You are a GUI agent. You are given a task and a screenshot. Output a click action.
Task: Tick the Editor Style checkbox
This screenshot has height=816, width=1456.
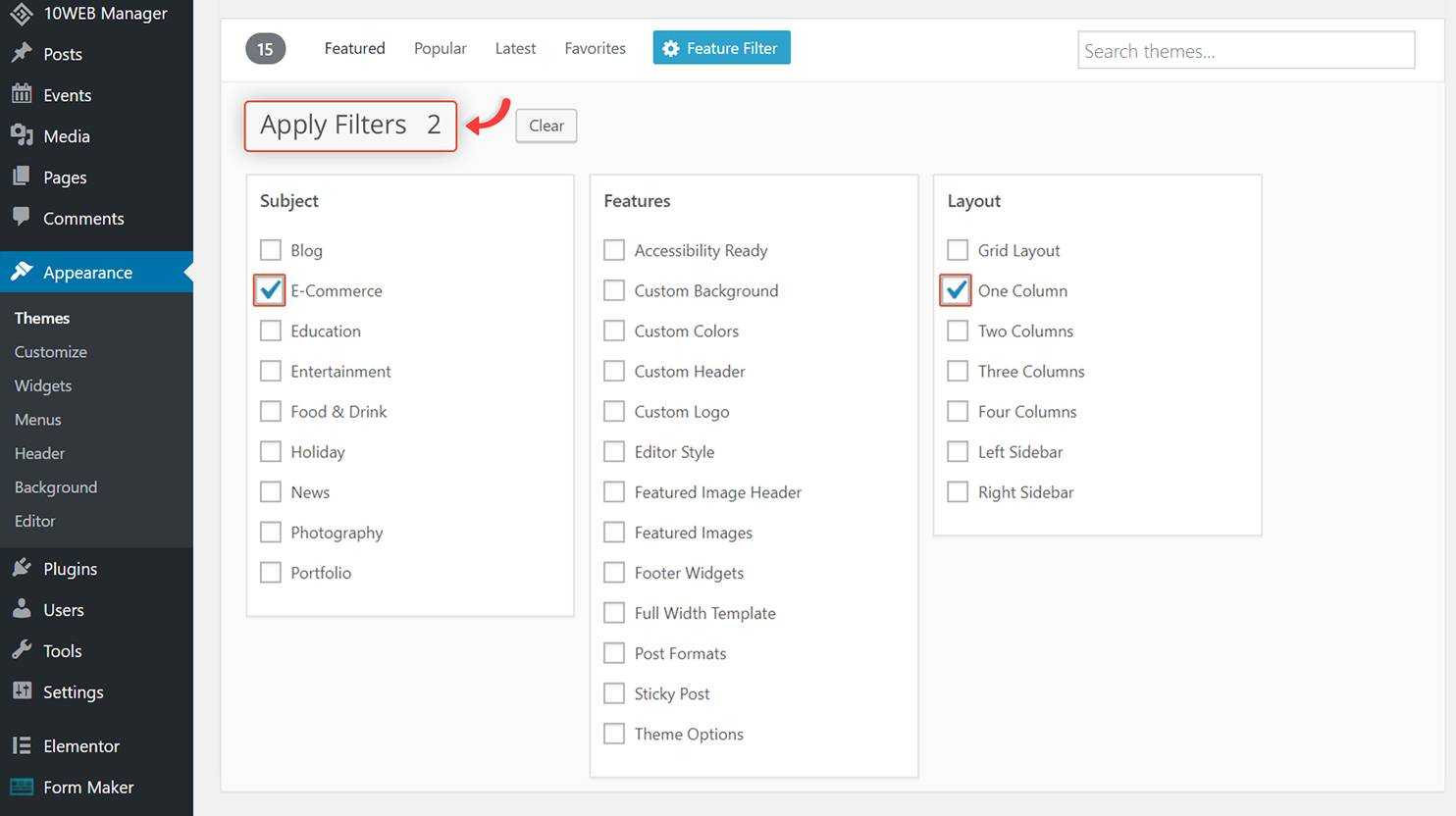click(x=614, y=451)
